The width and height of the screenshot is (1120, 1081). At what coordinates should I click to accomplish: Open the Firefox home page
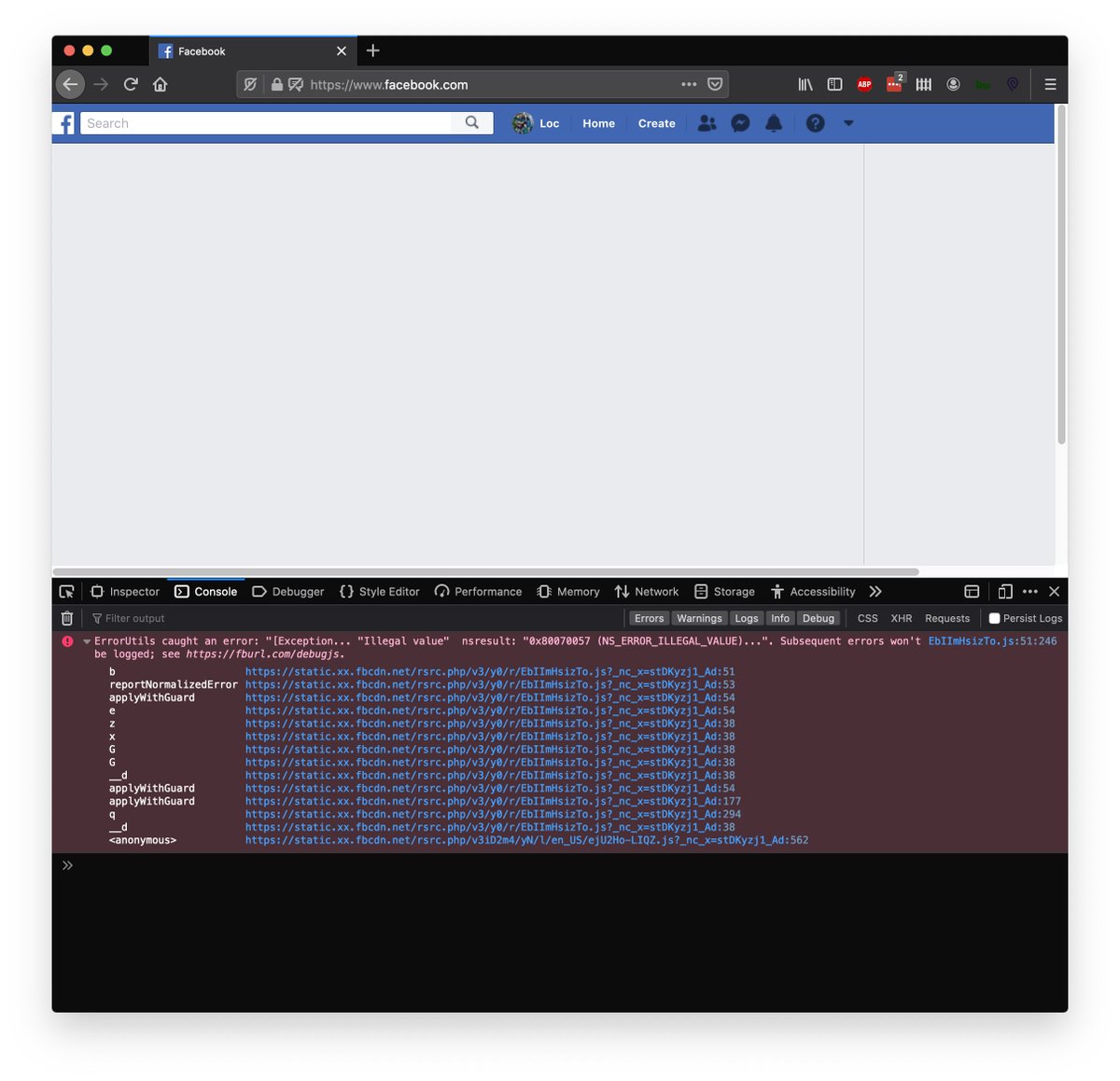161,84
